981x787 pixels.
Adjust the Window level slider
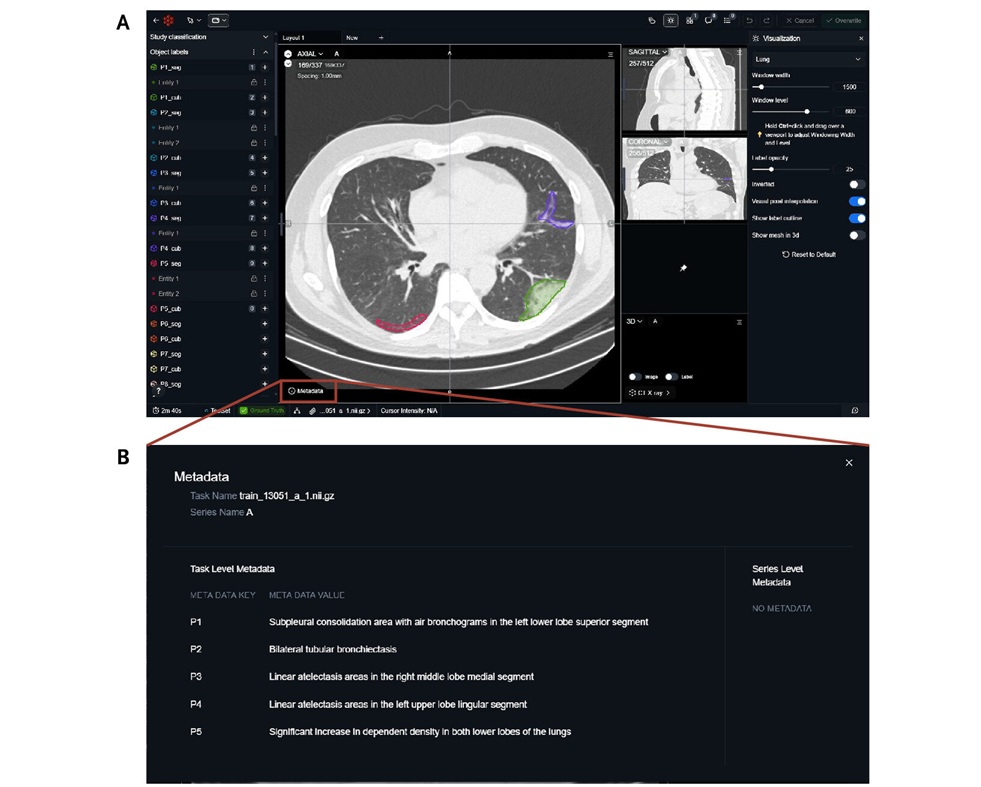[x=791, y=111]
